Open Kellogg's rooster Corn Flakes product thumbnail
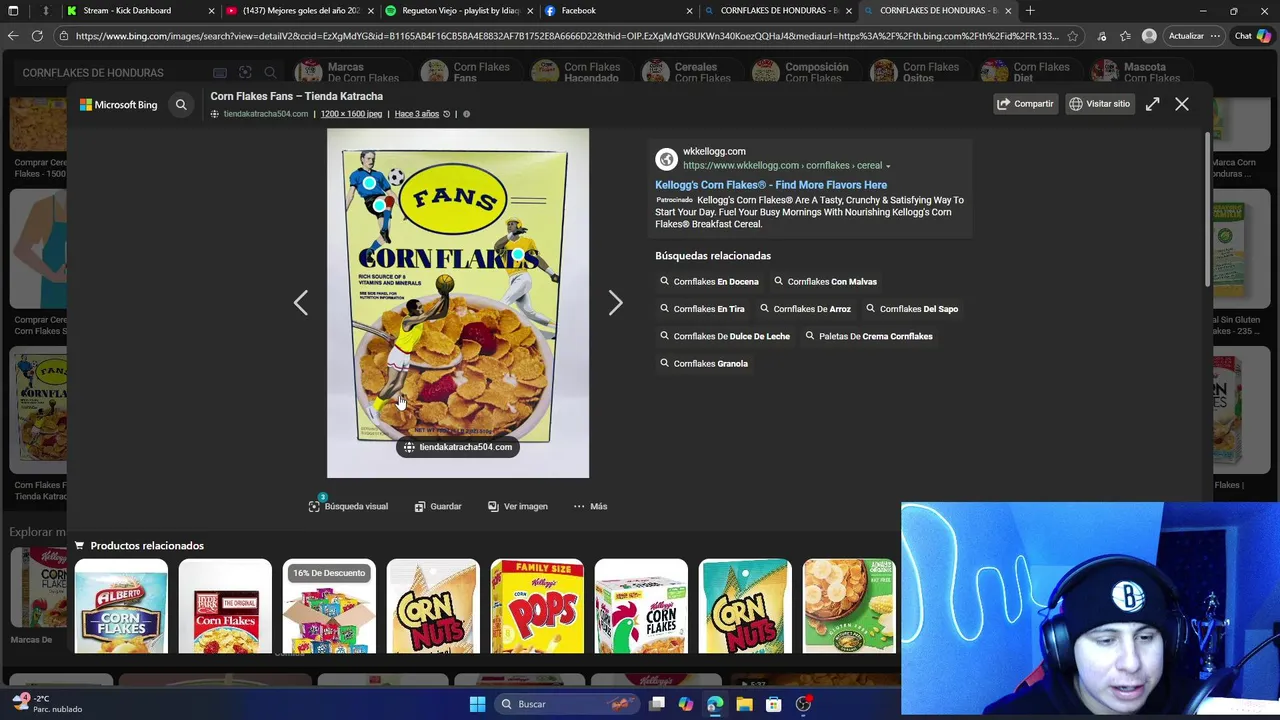This screenshot has height=720, width=1280. click(641, 606)
